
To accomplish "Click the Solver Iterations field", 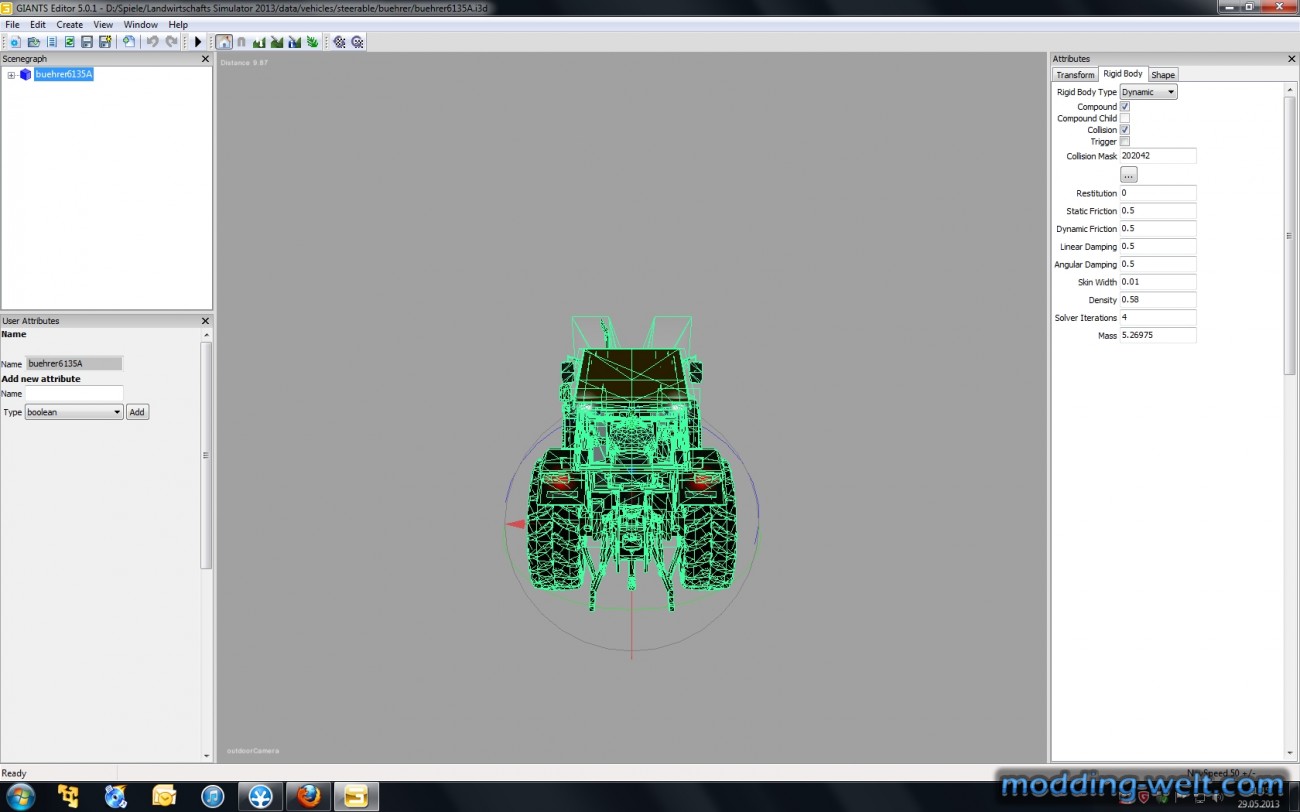I will point(1158,317).
